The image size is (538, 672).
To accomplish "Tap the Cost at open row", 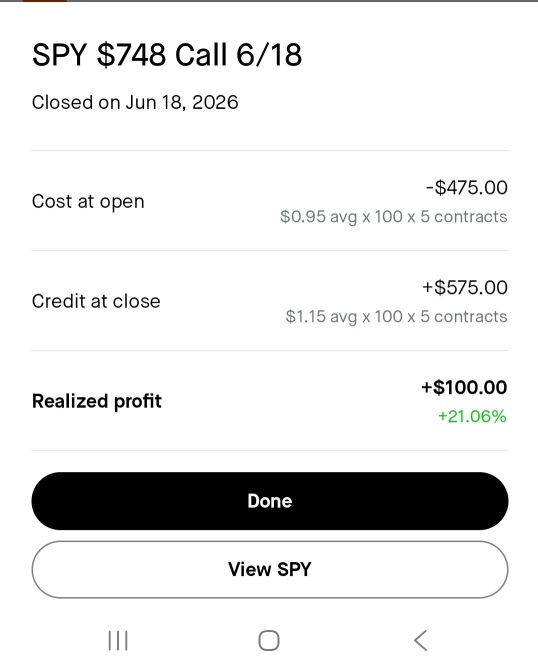I will coord(270,201).
